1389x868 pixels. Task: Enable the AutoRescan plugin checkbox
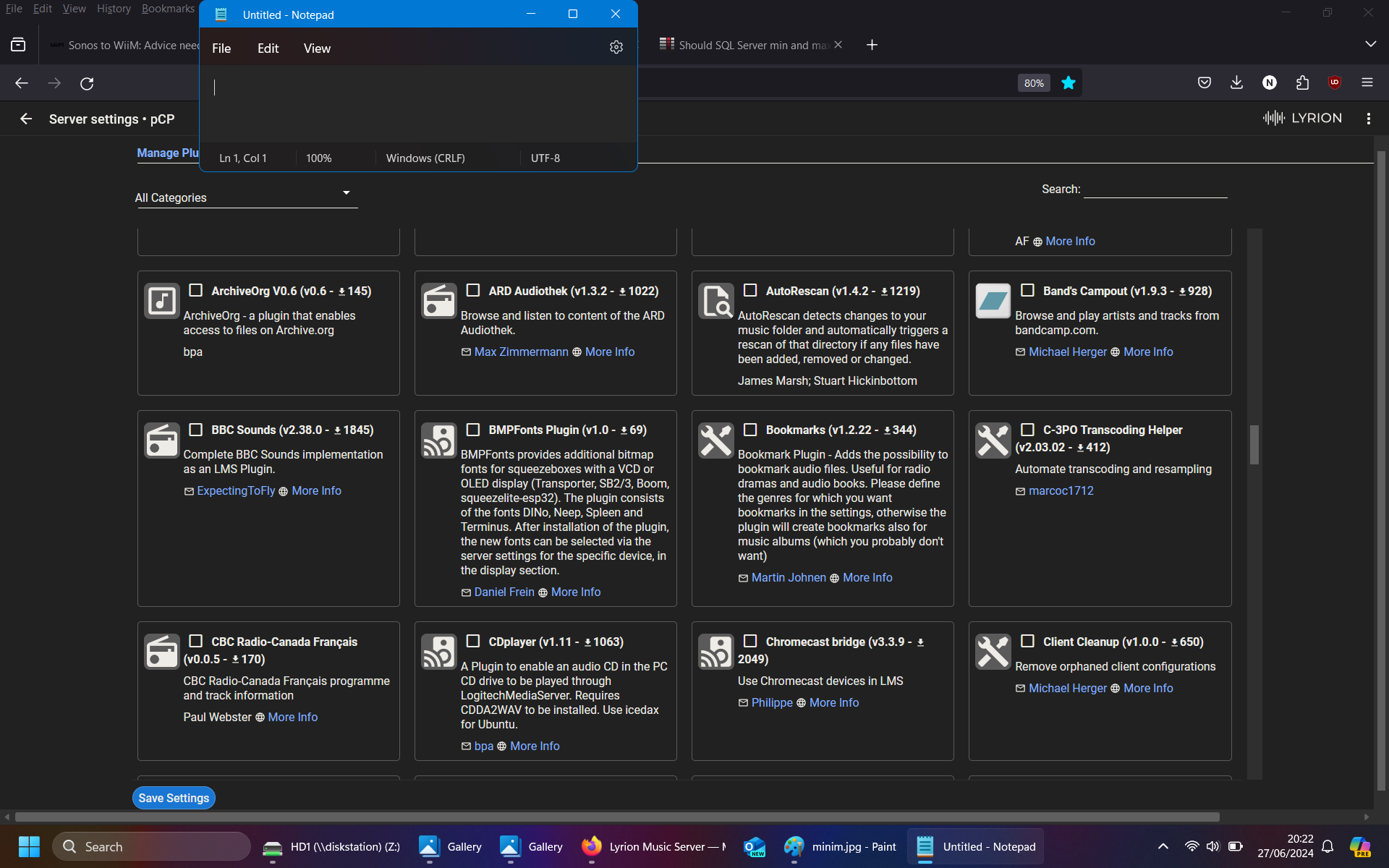coord(750,290)
